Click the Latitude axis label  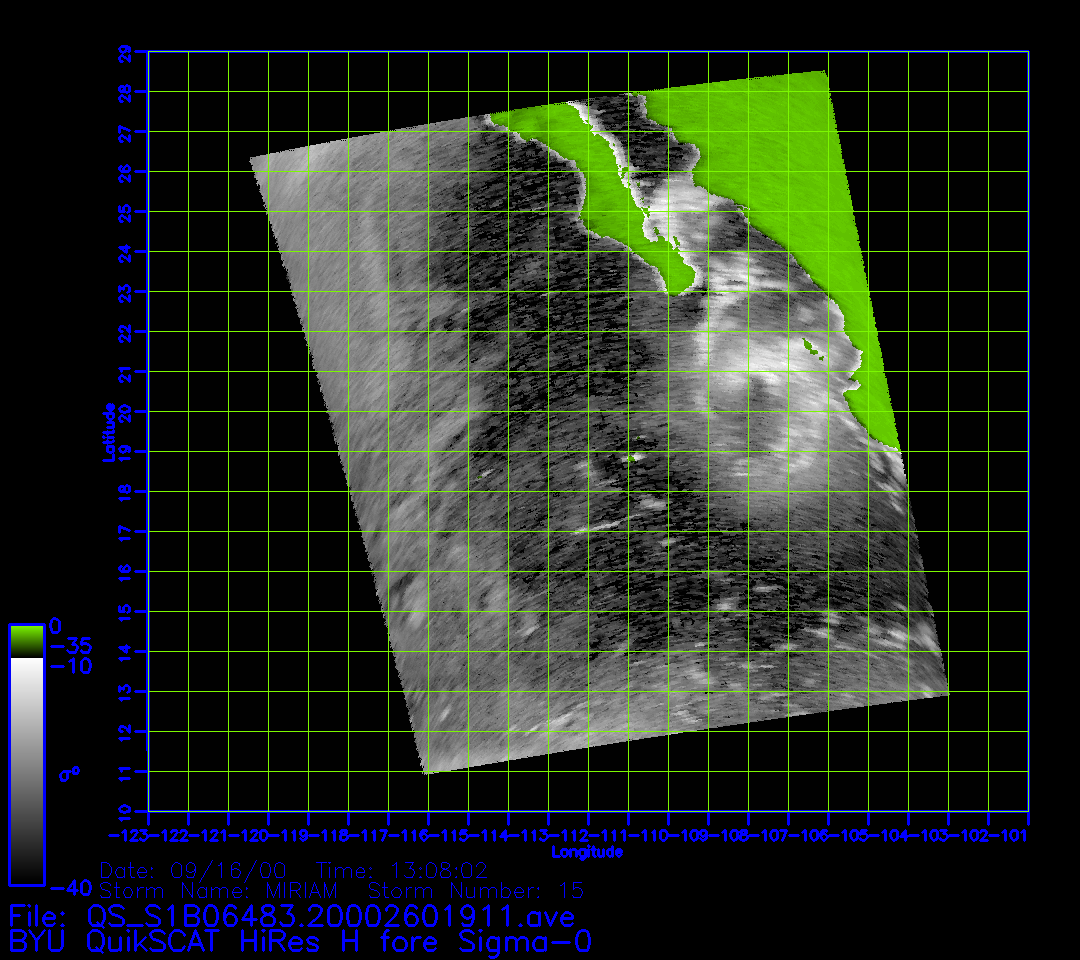point(107,432)
